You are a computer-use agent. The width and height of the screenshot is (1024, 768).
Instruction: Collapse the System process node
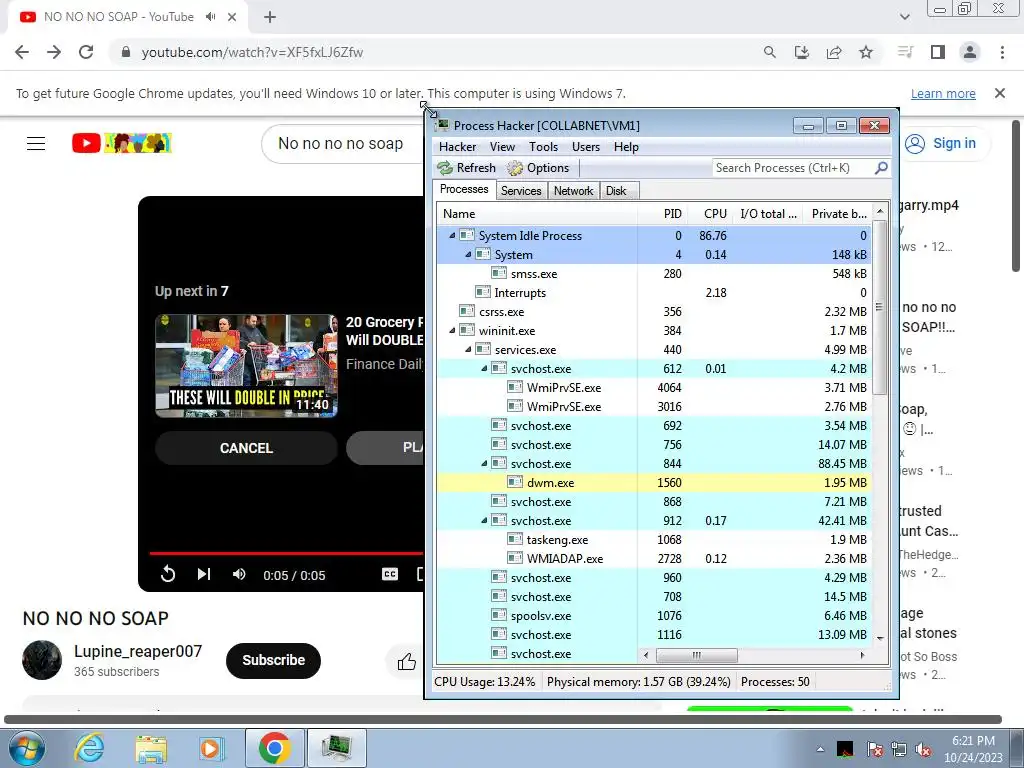pos(468,255)
